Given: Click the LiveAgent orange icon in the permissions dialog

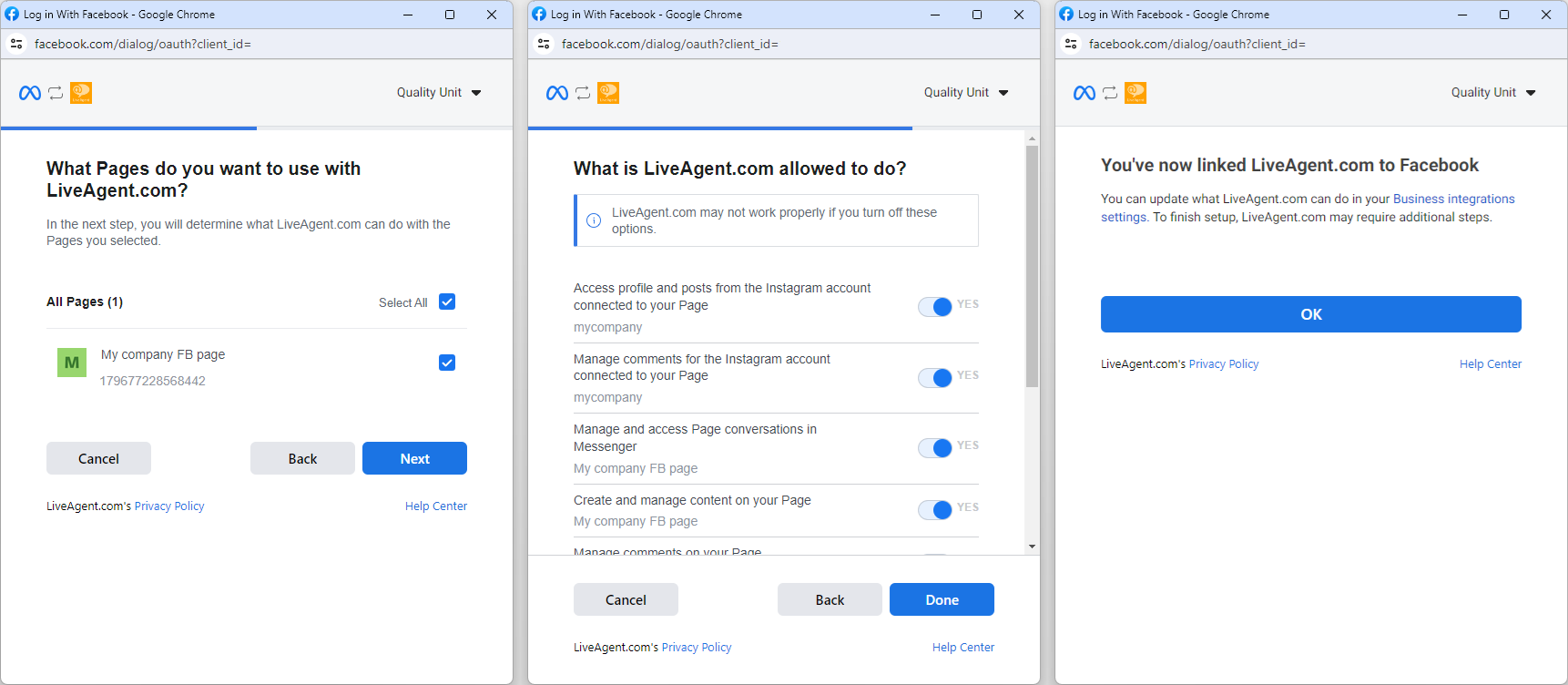Looking at the screenshot, I should [x=608, y=93].
